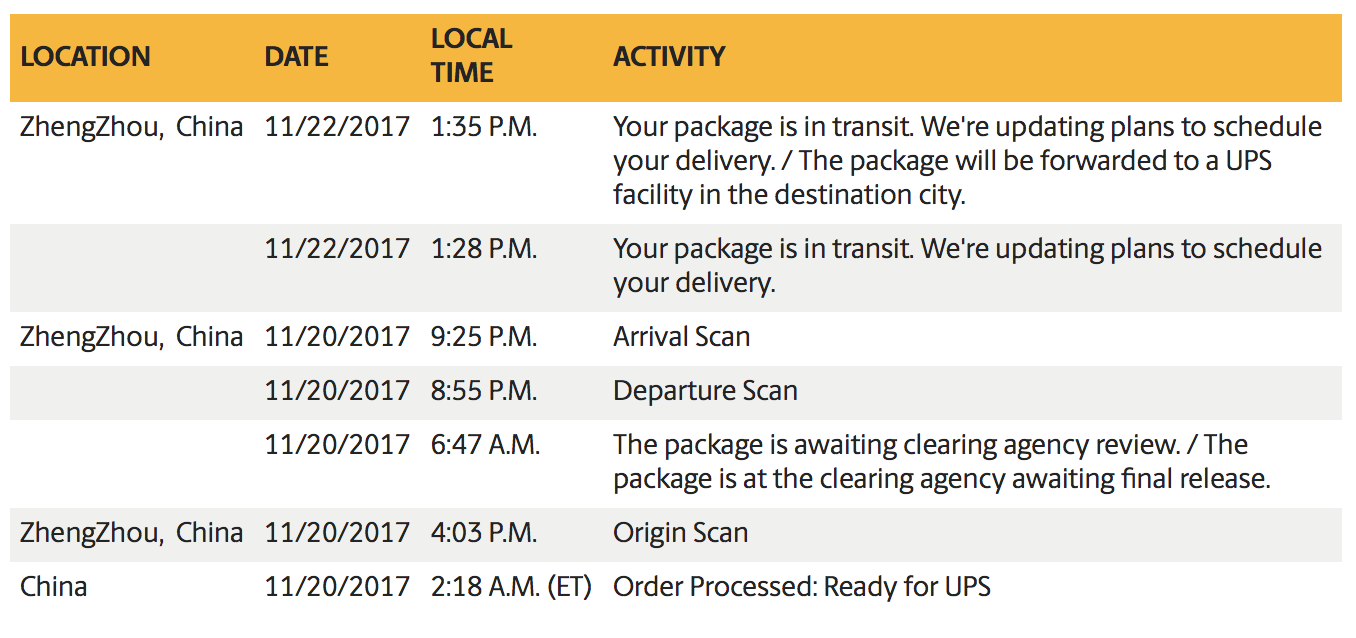Click the Origin Scan activity

click(x=681, y=533)
